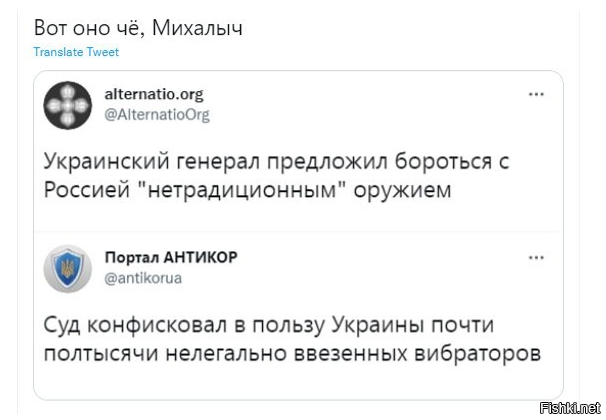Click the word полтысячи in second tweet

[101, 354]
